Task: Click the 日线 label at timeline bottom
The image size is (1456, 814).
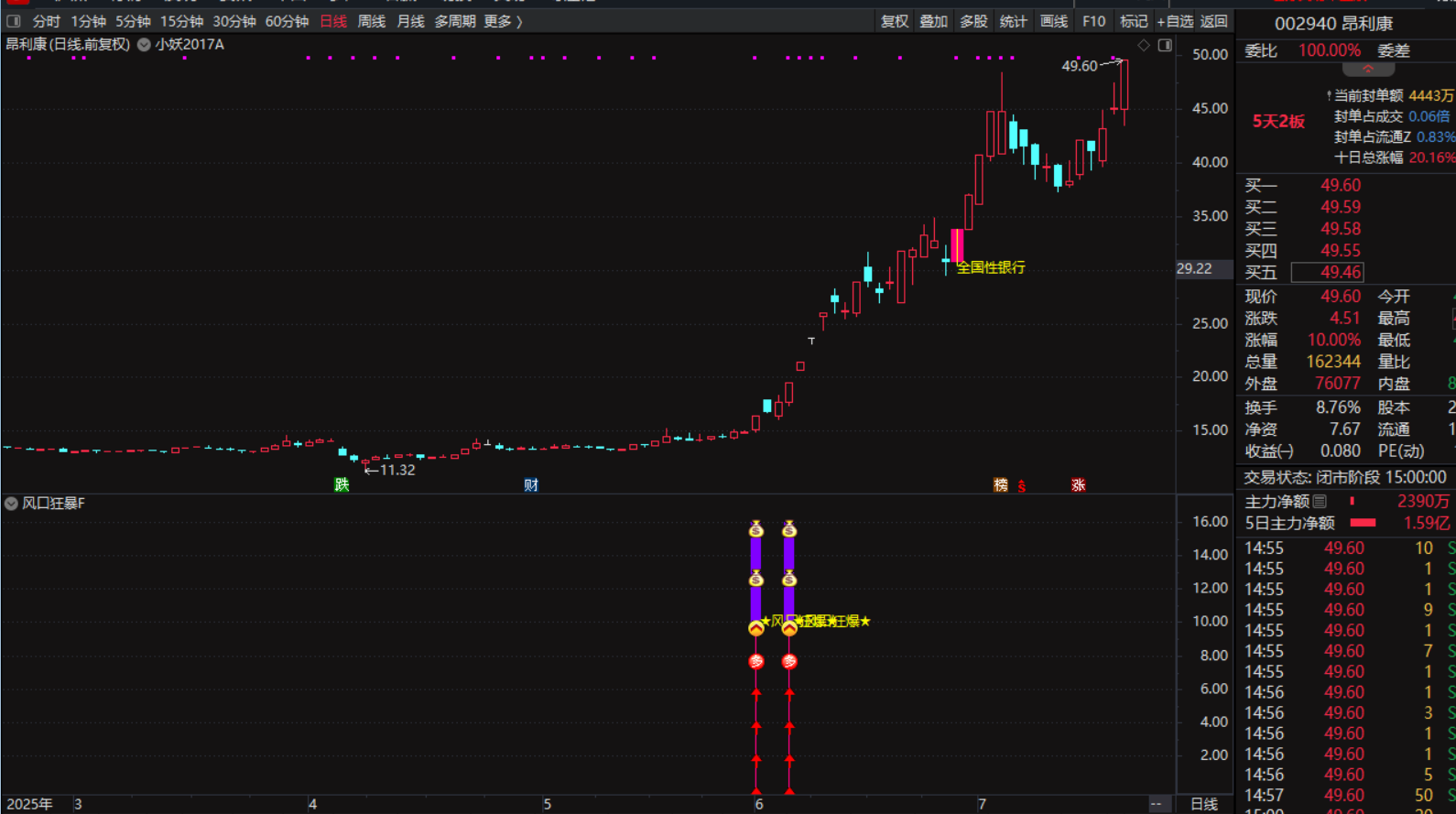Action: [x=1204, y=804]
